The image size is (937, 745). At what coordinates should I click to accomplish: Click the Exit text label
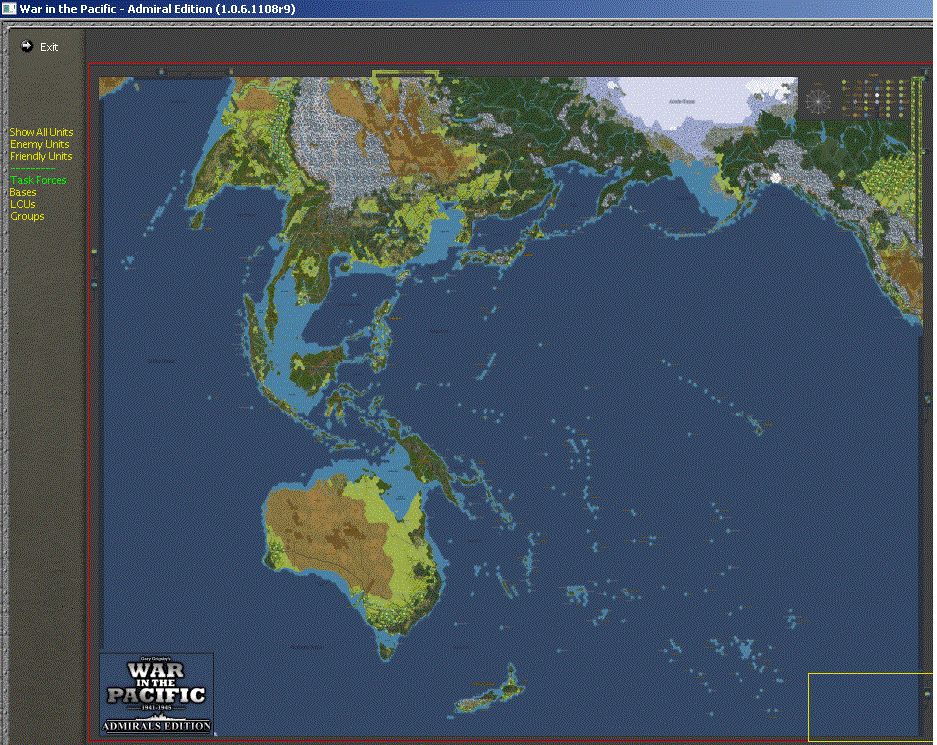[49, 47]
